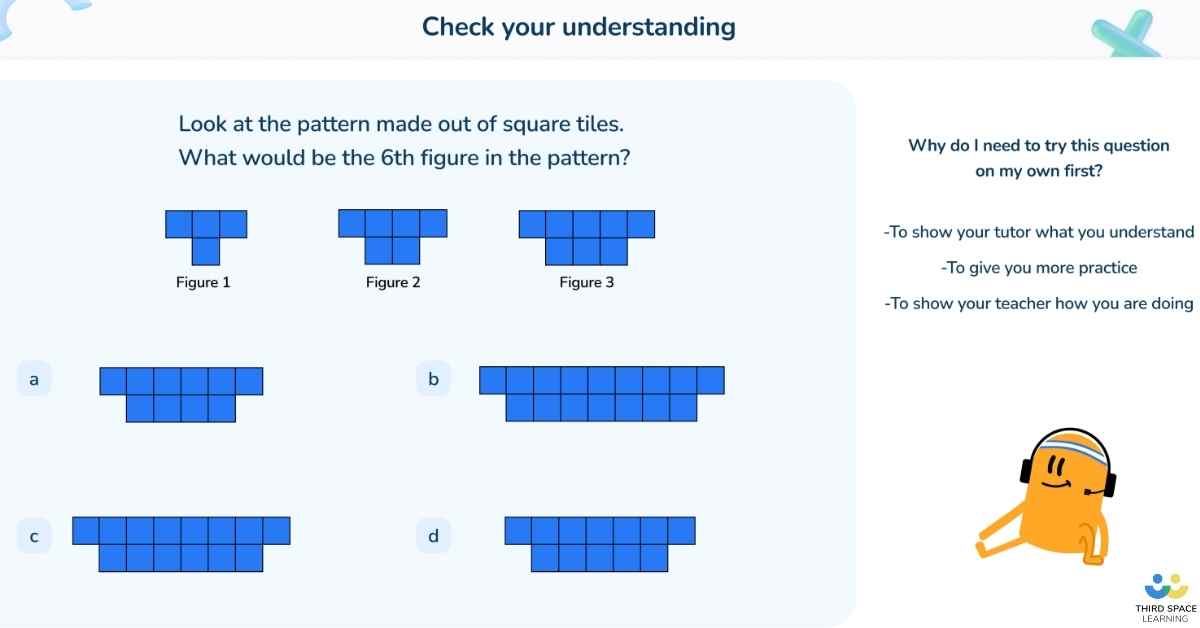The image size is (1200, 628).
Task: Select answer option b label
Action: point(433,380)
